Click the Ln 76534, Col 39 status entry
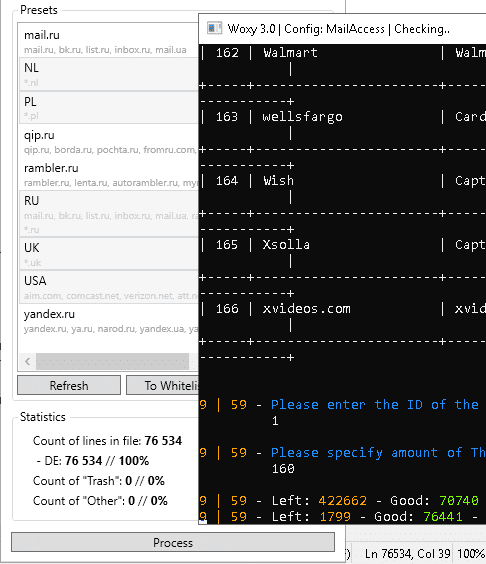 (x=407, y=554)
